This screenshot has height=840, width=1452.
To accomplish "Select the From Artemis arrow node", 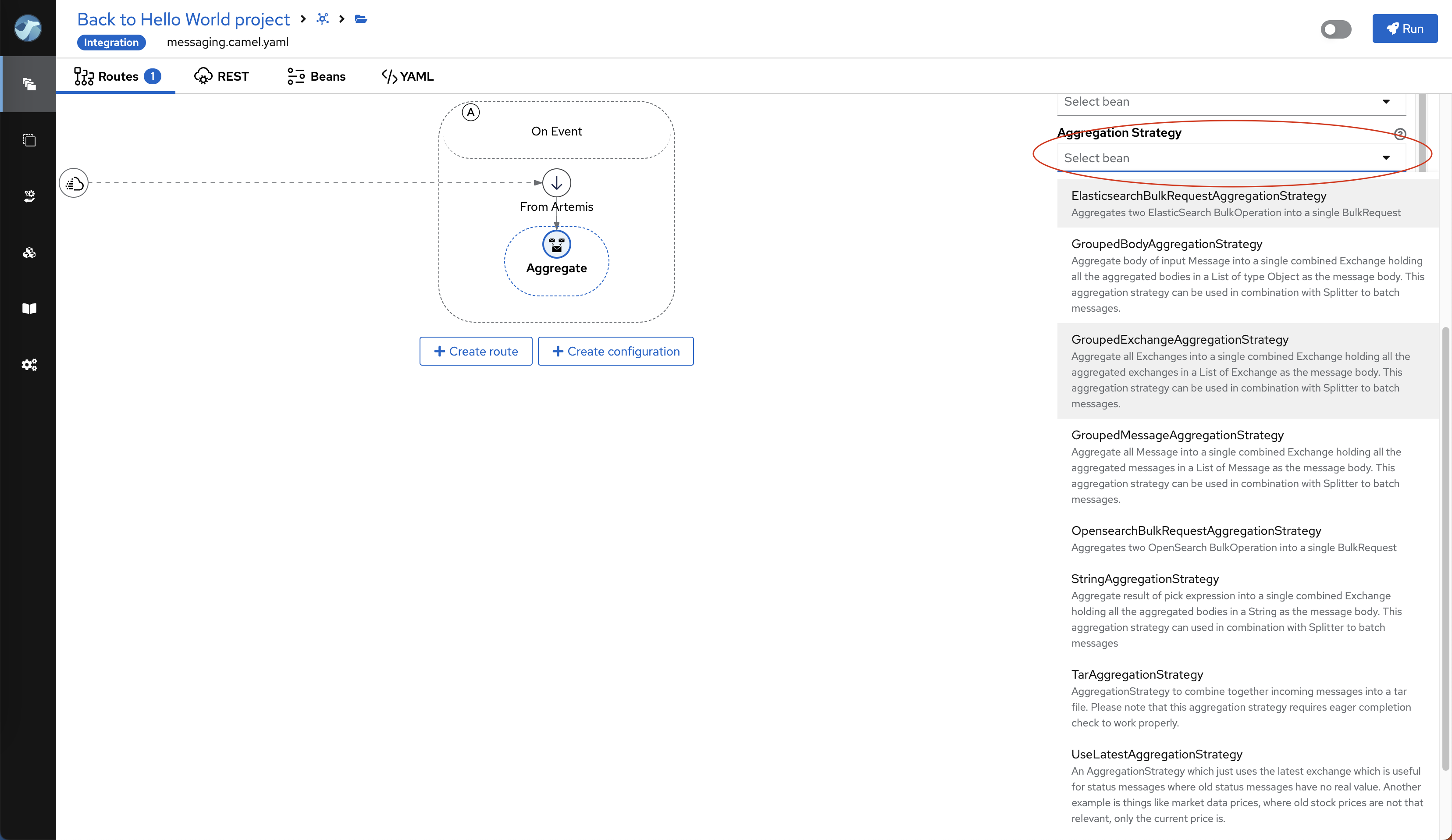I will [x=556, y=183].
